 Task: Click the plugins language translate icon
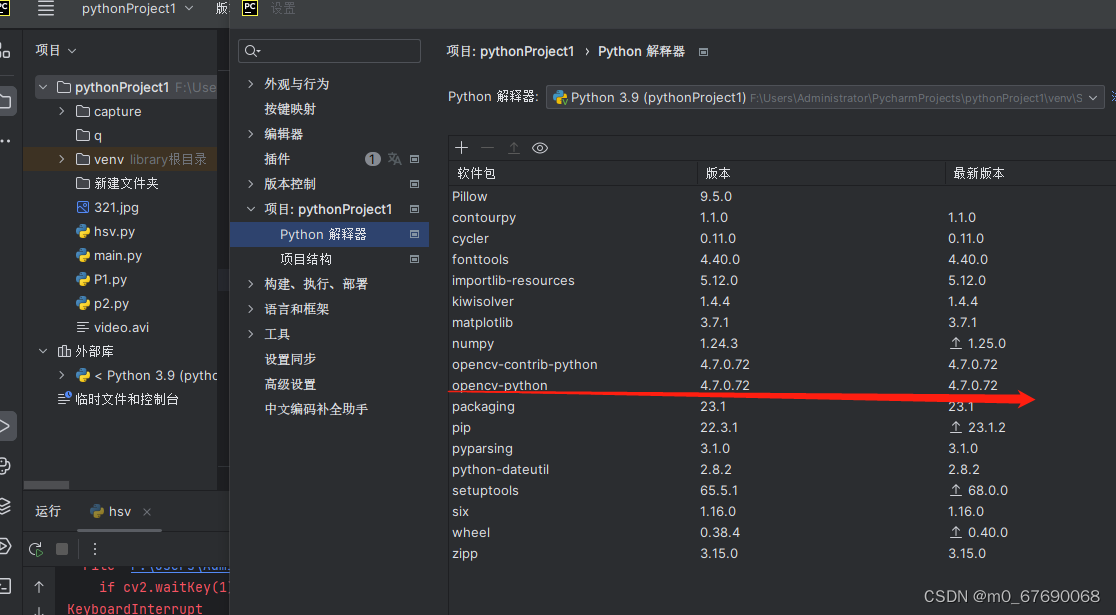pos(394,159)
